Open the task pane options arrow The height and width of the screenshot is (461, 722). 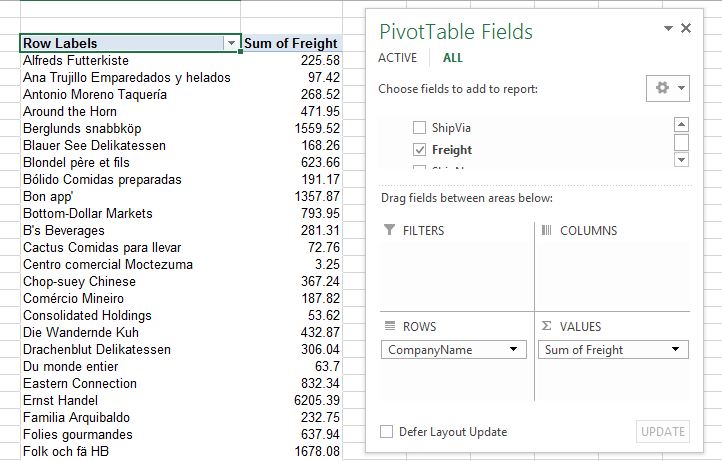click(x=667, y=29)
